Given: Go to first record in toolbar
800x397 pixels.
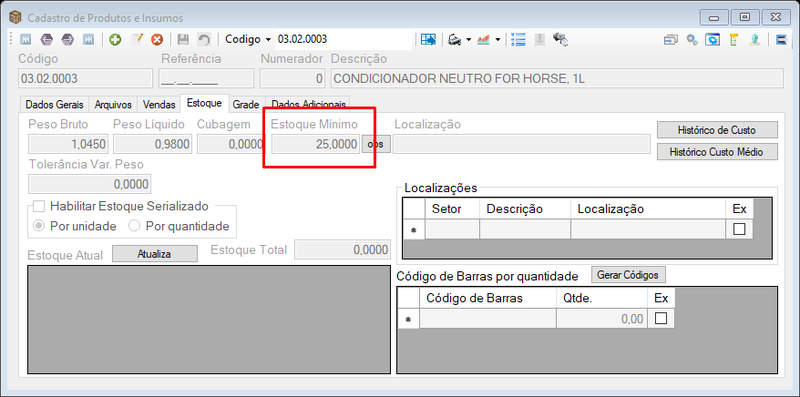Looking at the screenshot, I should (x=25, y=39).
